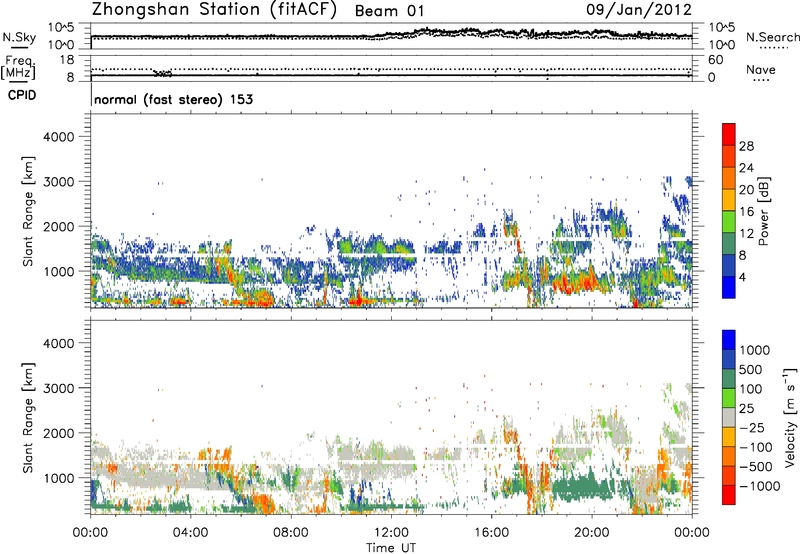Screen dimensions: 800x554
Task: Click the 'Zhongshan Station (fitACF)' title text
Action: pyautogui.click(x=214, y=10)
